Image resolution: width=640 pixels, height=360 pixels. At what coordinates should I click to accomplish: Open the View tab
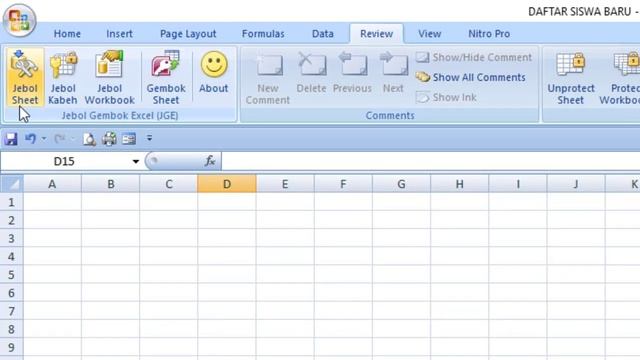click(429, 34)
